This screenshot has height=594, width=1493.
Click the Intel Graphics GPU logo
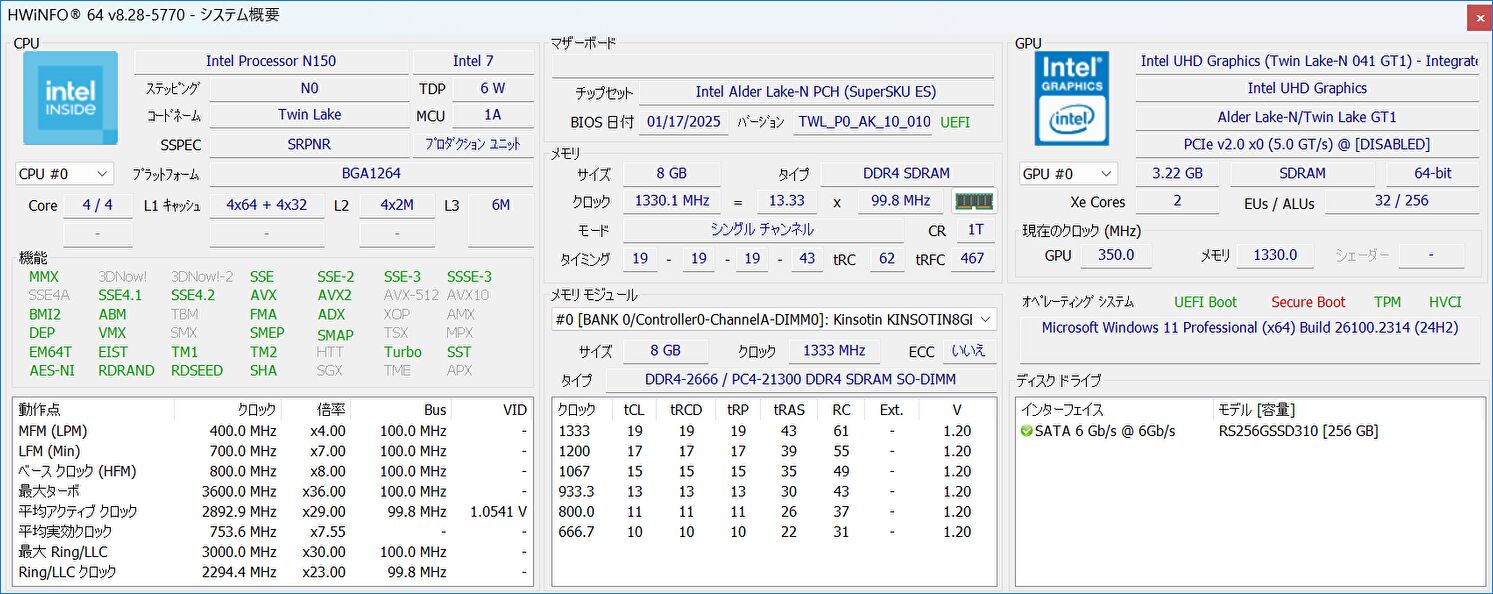[x=1071, y=99]
